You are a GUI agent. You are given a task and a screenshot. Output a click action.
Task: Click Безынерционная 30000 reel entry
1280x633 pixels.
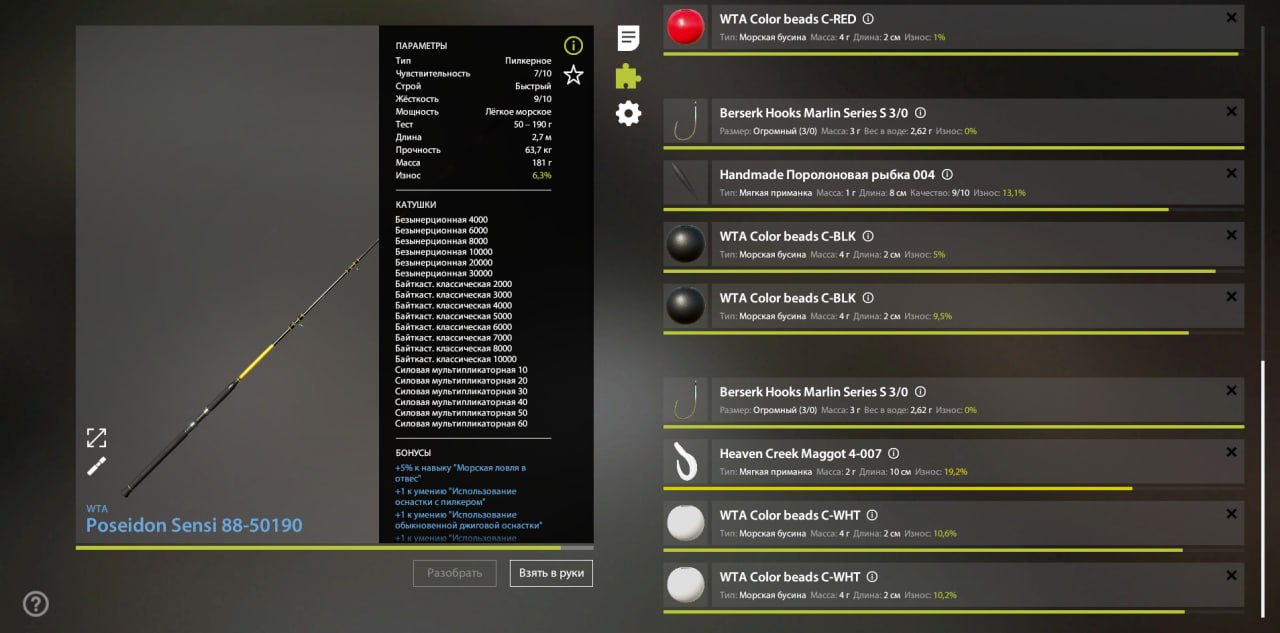[444, 273]
